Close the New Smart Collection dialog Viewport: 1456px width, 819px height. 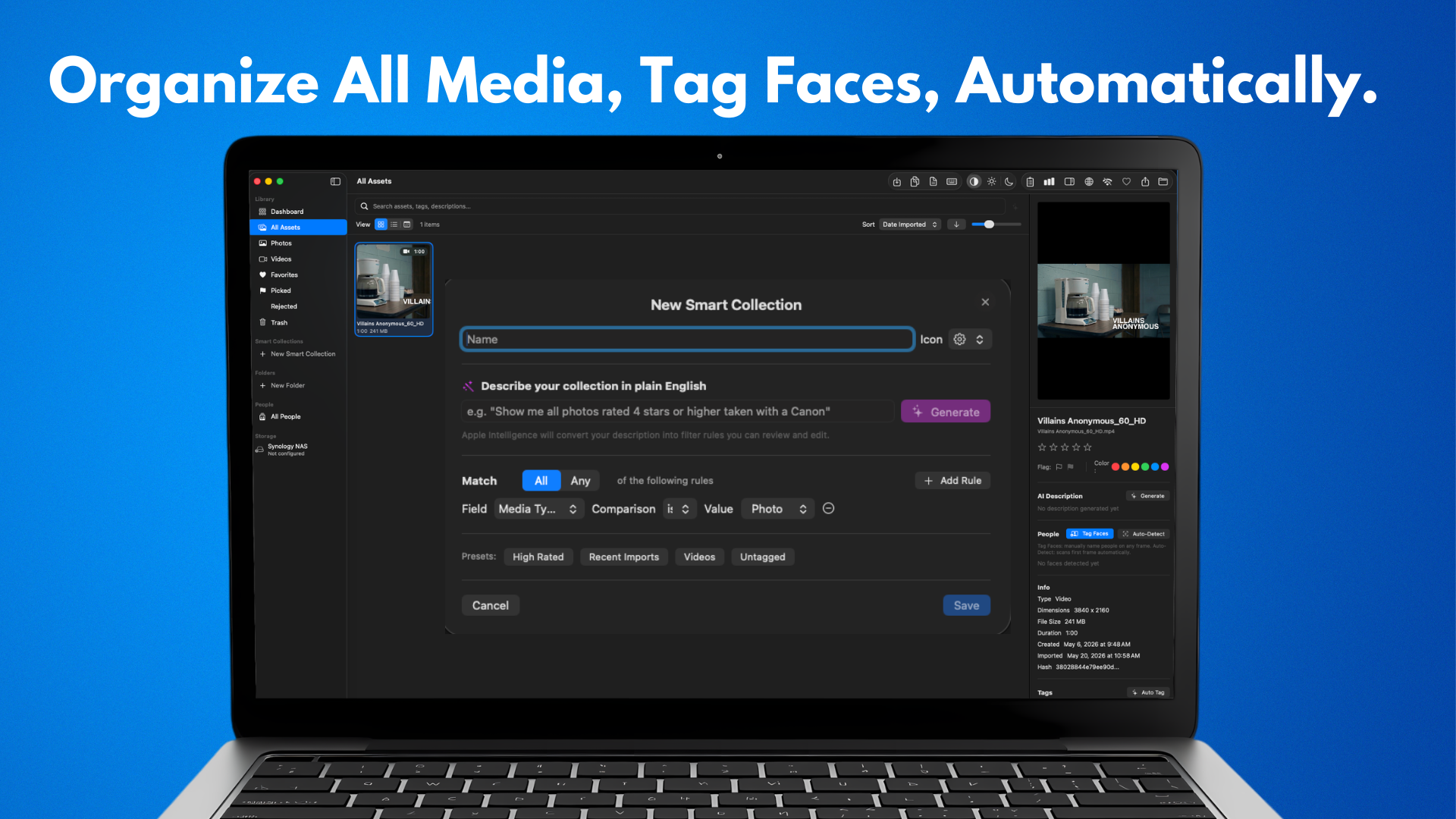coord(985,302)
